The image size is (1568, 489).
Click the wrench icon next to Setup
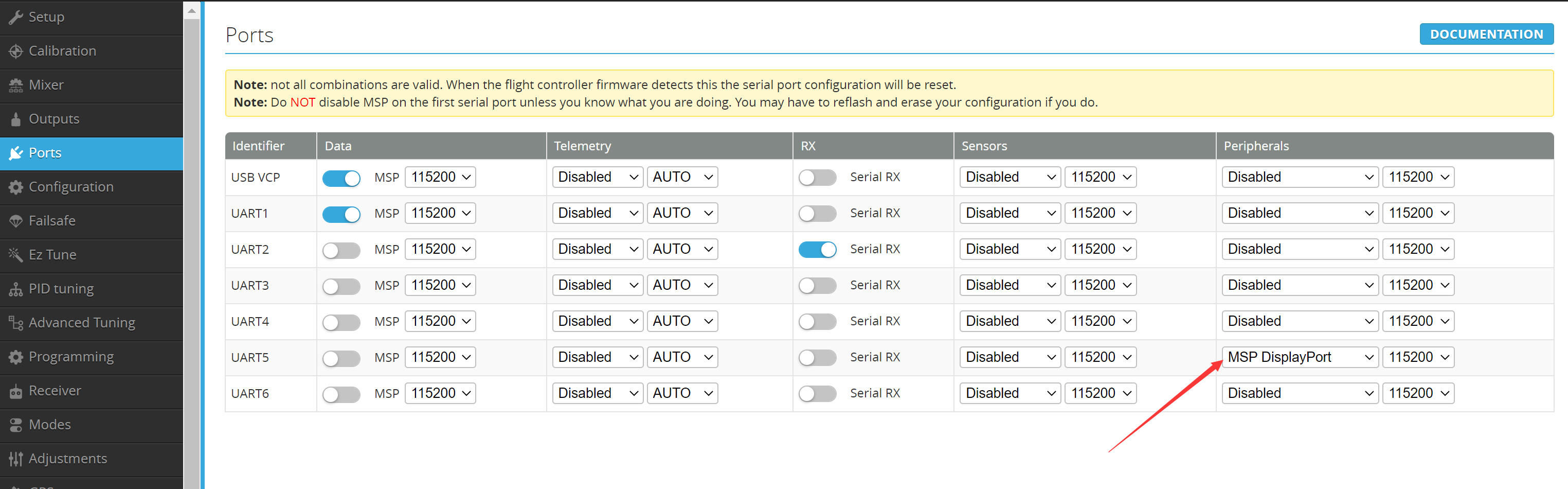click(x=16, y=17)
